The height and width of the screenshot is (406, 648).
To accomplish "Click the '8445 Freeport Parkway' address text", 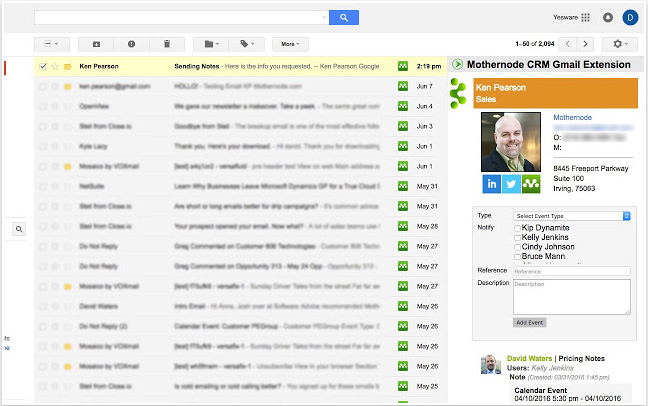I will pos(591,168).
